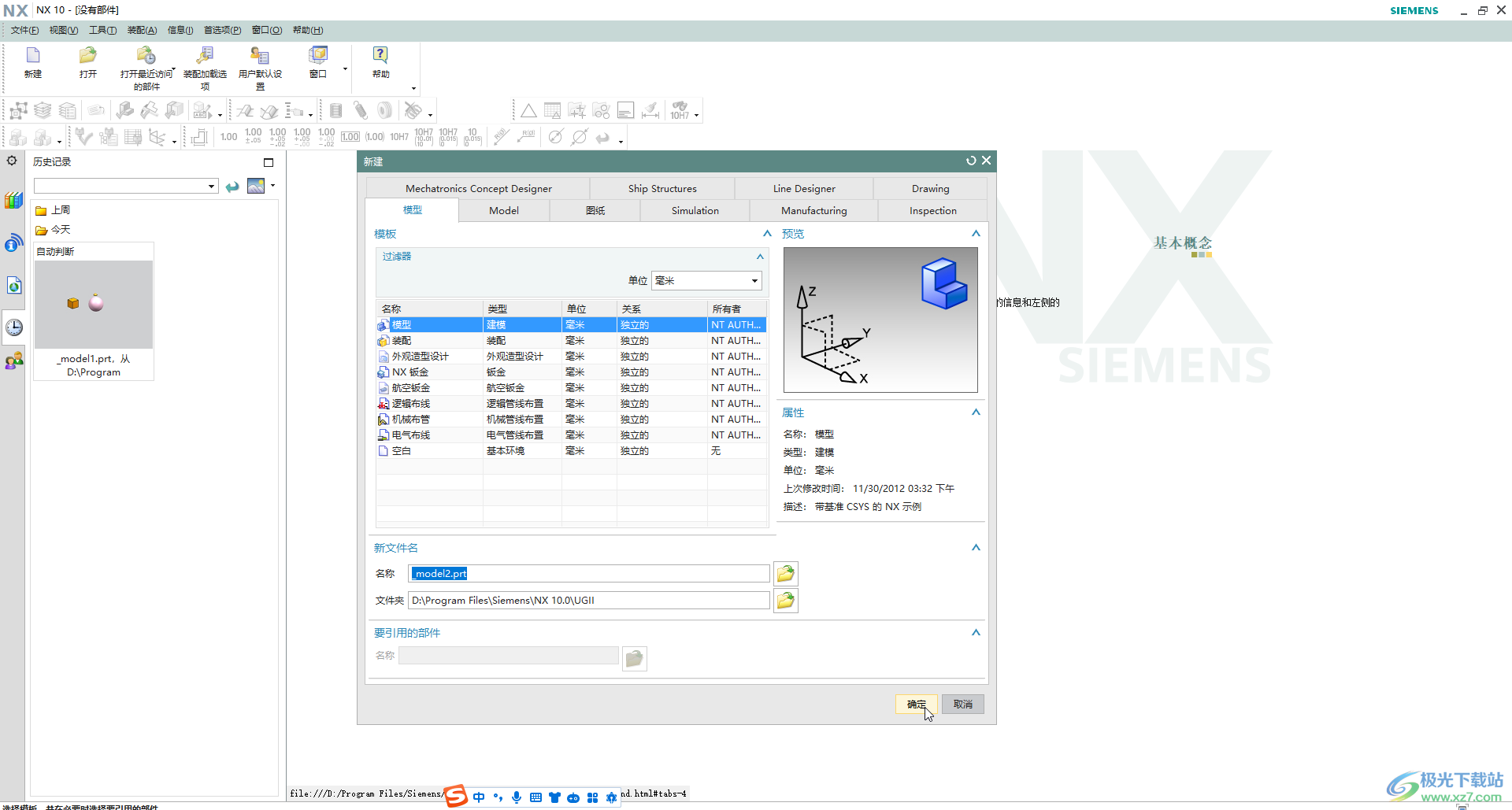Switch to the Manufacturing tab
Viewport: 1512px width, 810px height.
click(x=813, y=210)
